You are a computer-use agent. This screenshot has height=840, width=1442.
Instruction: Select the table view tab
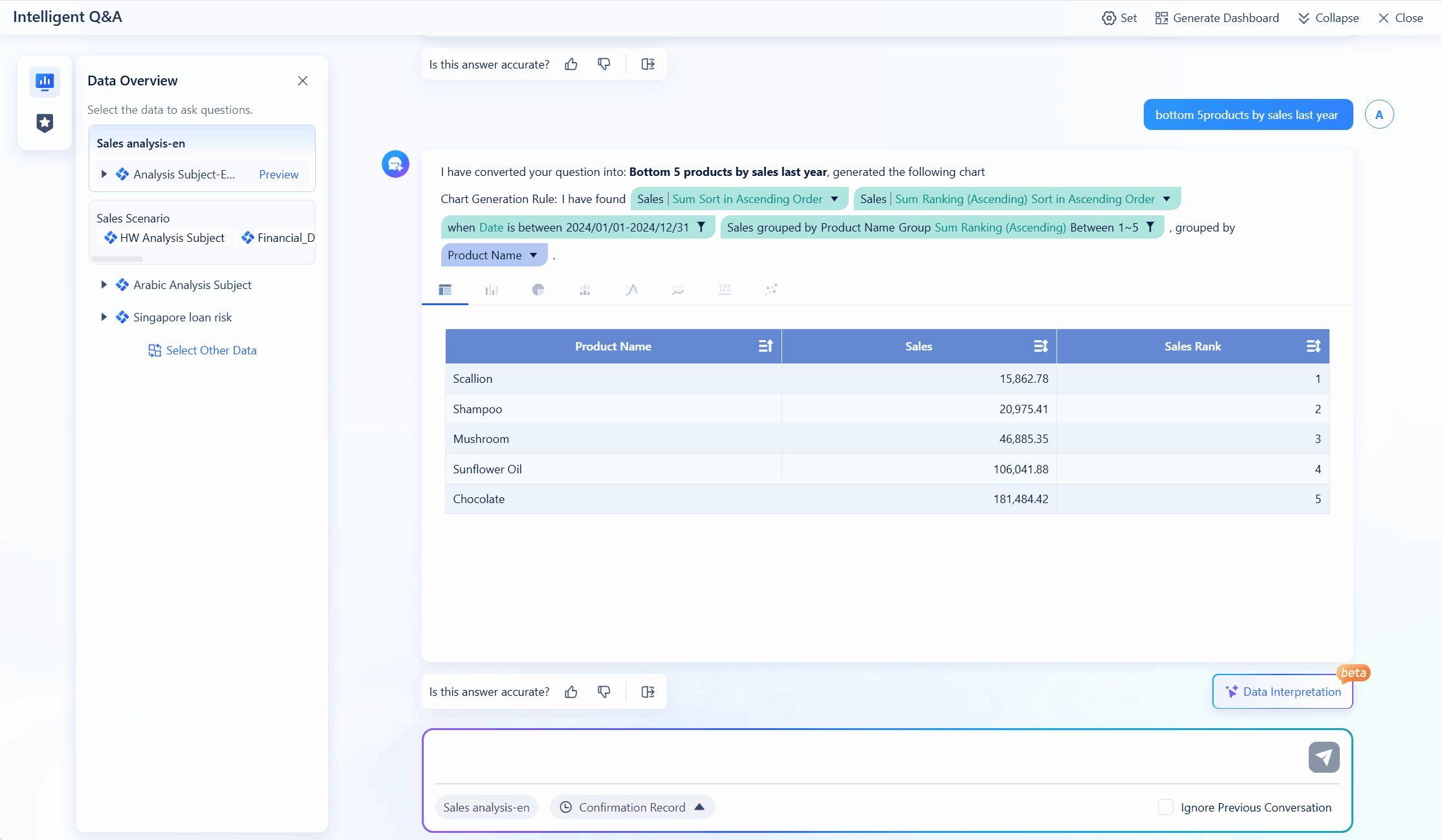(x=445, y=290)
